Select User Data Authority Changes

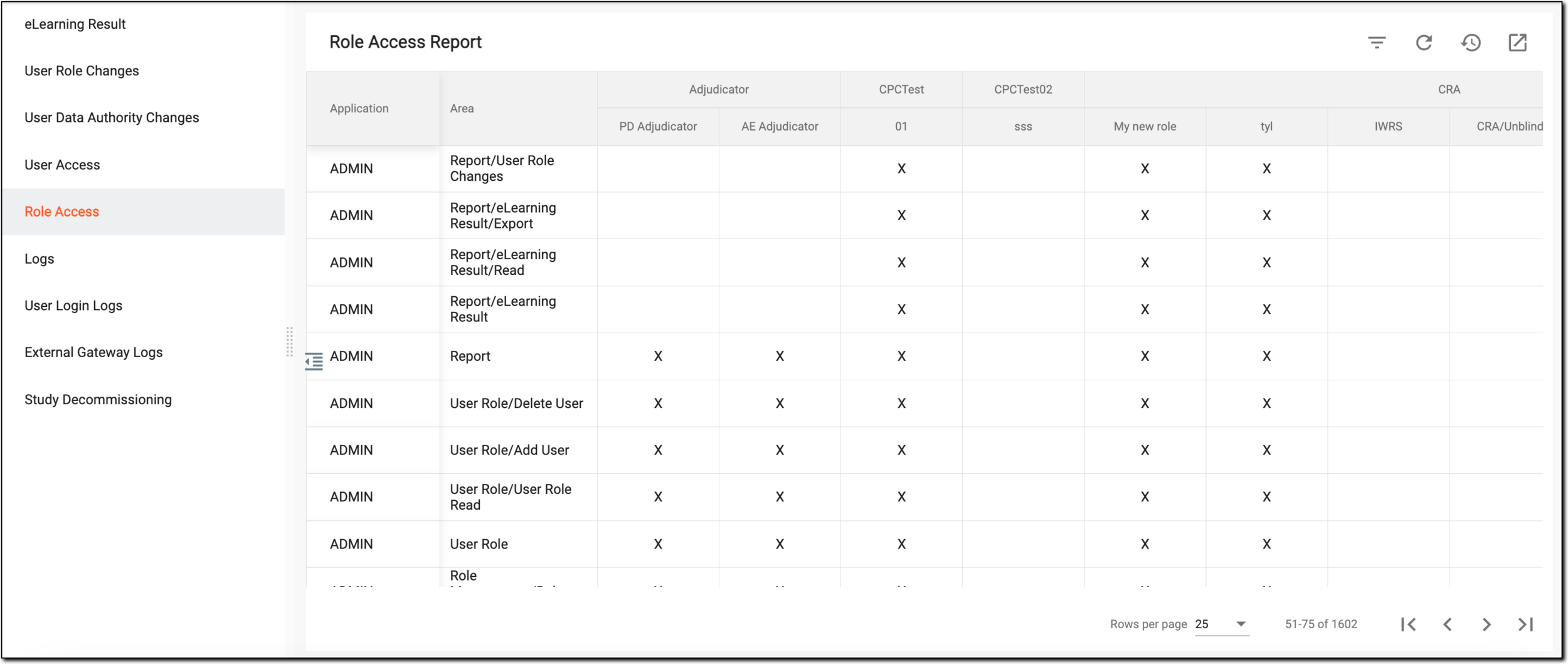point(112,118)
